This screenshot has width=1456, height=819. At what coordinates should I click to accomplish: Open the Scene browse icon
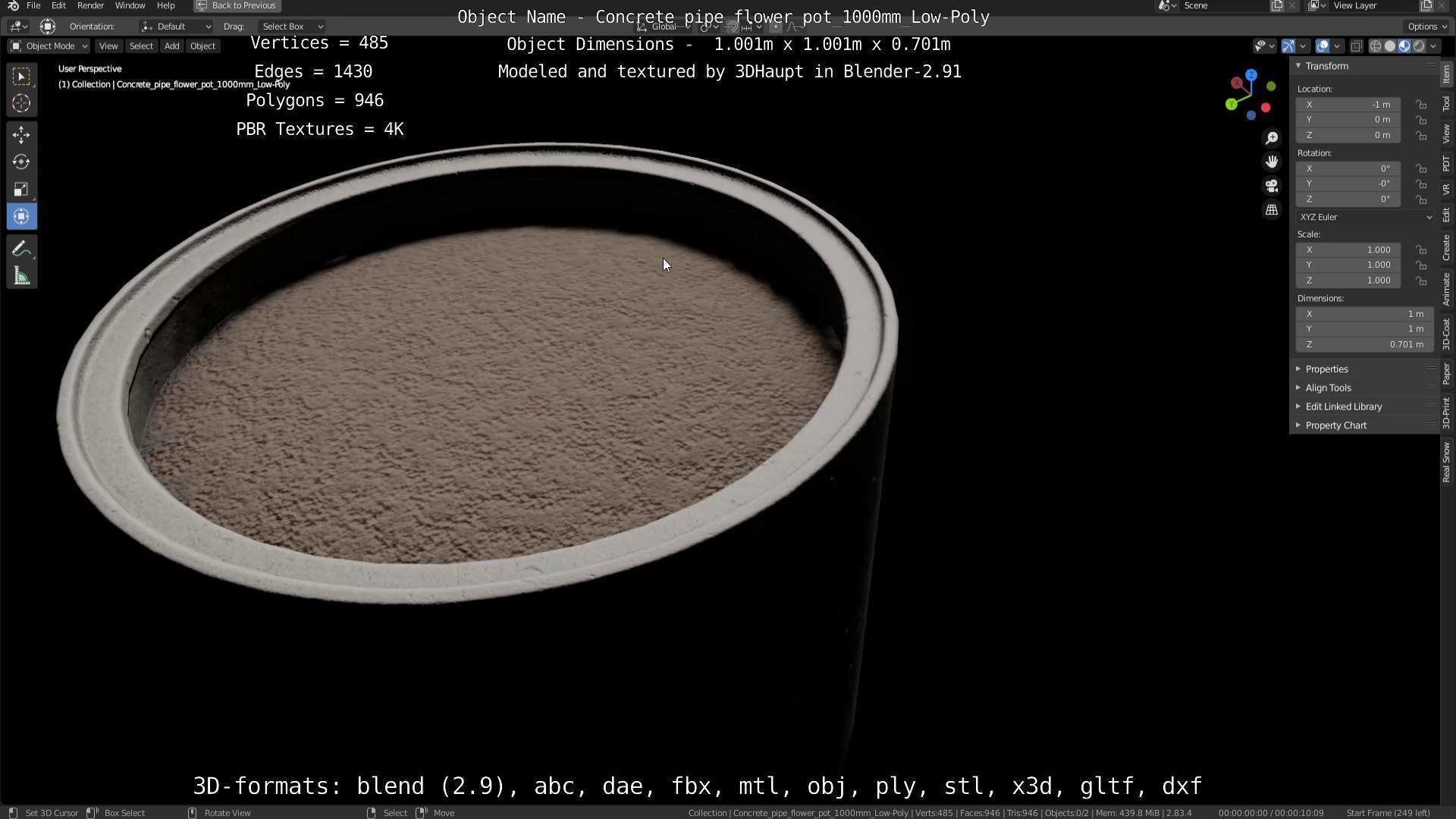click(x=1167, y=5)
